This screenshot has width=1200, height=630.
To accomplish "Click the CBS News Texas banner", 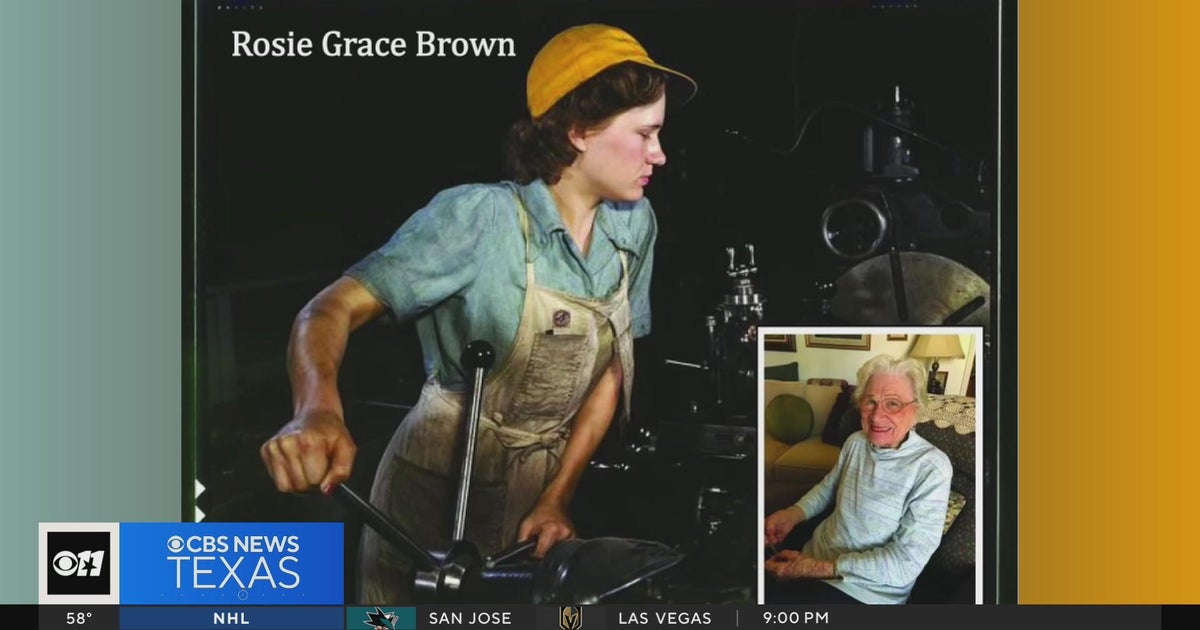I will click(x=231, y=563).
